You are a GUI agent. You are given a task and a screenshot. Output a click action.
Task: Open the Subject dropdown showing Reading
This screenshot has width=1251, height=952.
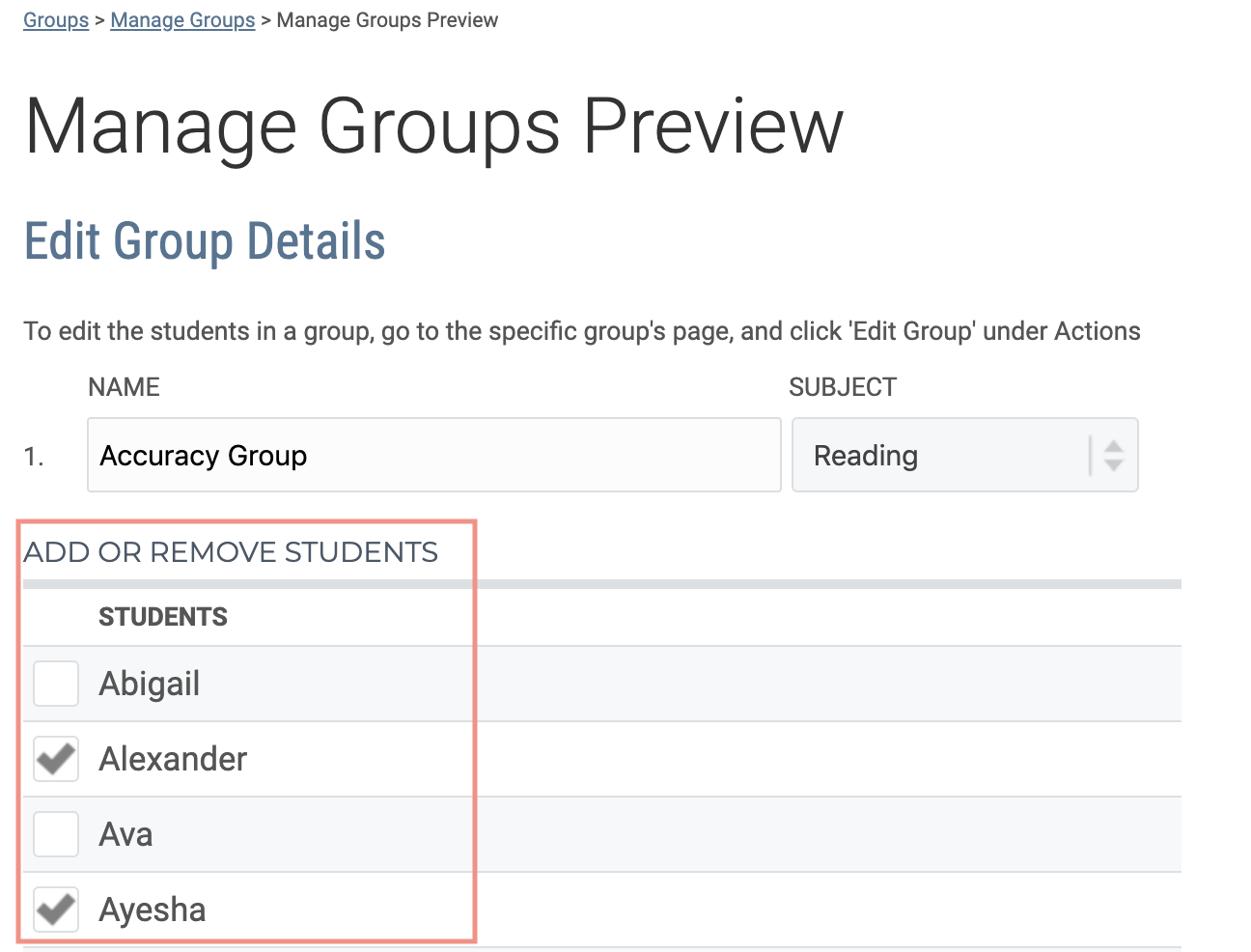coord(965,455)
